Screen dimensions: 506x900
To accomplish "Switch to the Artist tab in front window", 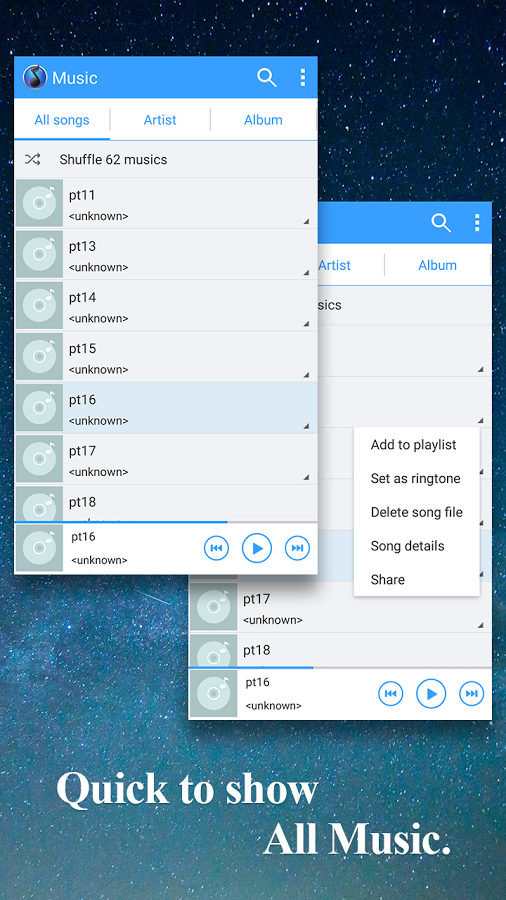I will coord(160,120).
